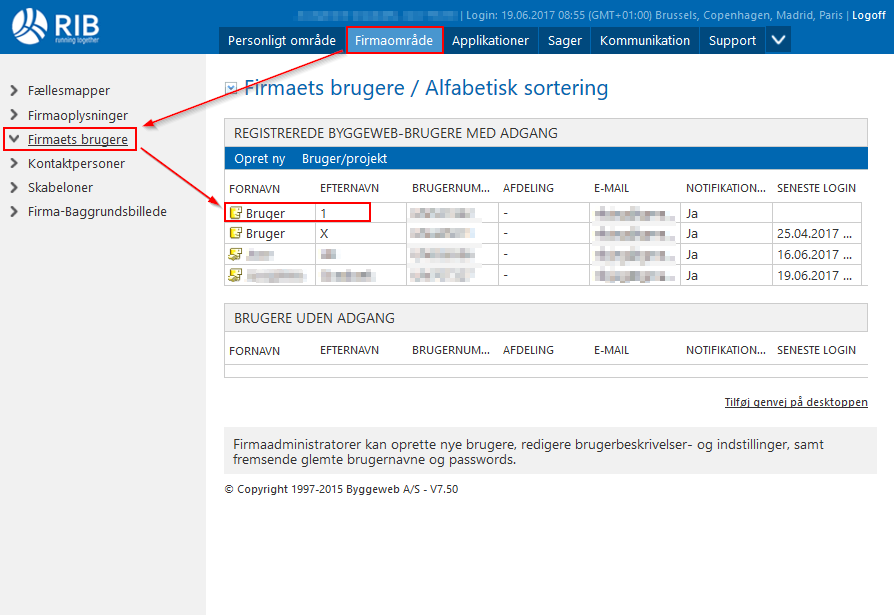
Task: Click the user icon beside Bruger X
Action: click(x=235, y=233)
